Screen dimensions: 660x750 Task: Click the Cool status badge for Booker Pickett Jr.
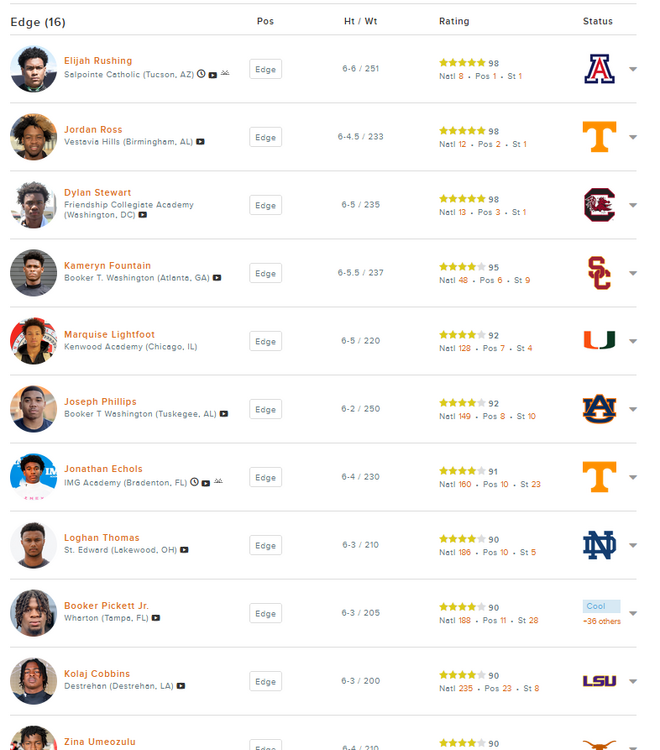click(601, 606)
